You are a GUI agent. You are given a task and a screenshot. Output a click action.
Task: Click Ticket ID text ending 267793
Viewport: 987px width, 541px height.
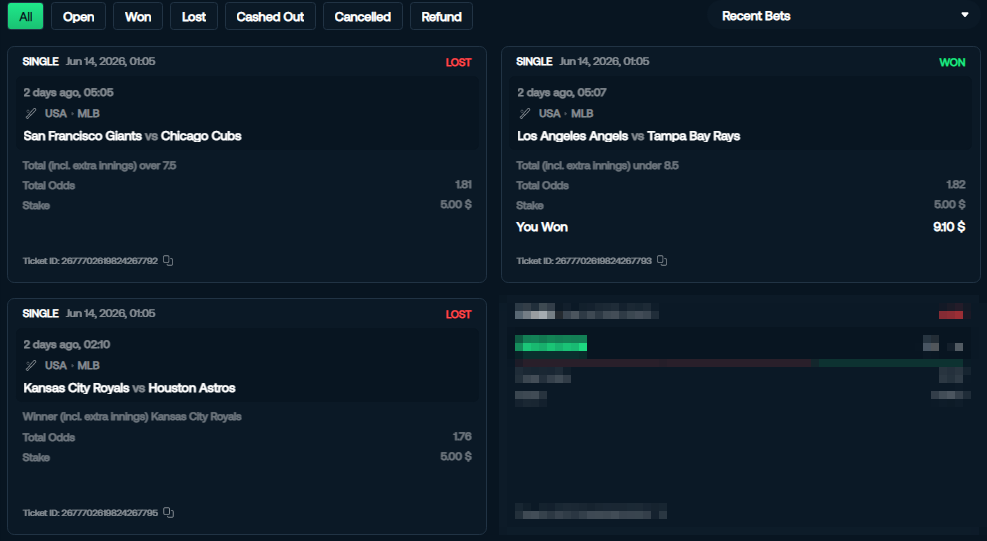click(x=584, y=261)
